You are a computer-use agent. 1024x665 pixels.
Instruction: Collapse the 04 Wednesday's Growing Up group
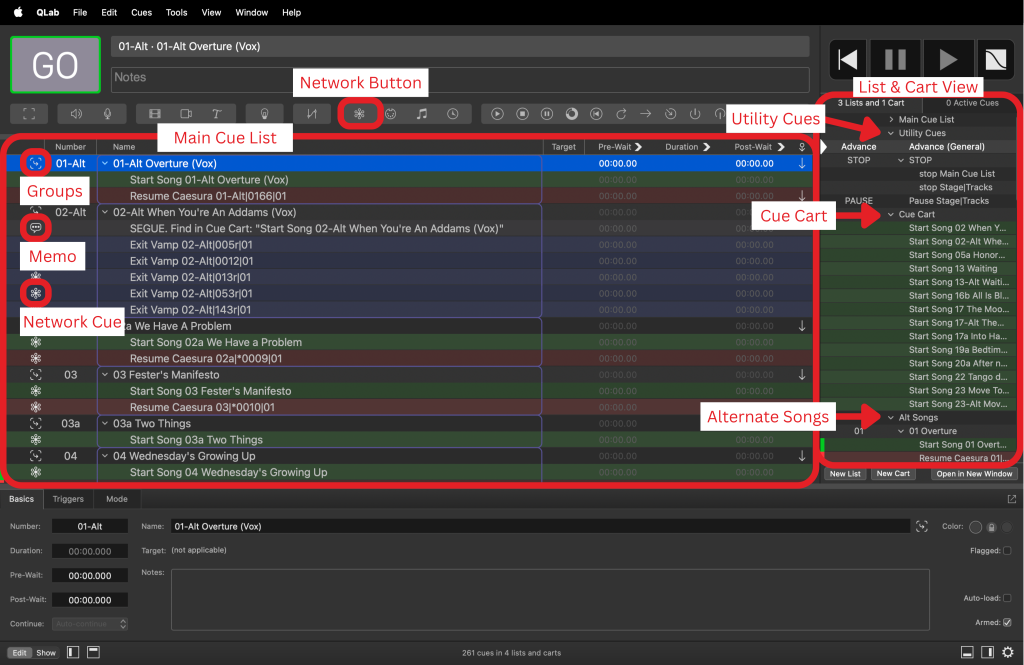(104, 456)
